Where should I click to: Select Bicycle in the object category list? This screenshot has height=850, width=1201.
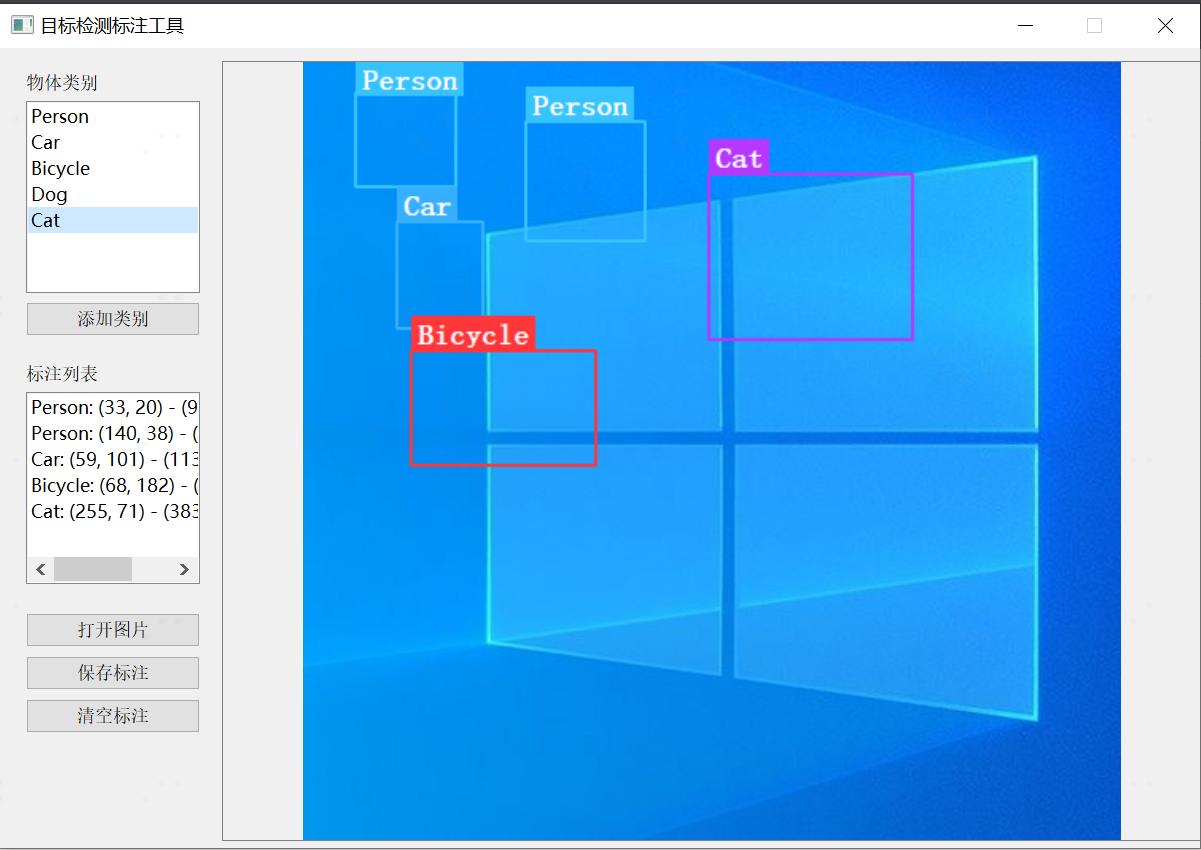pos(112,168)
